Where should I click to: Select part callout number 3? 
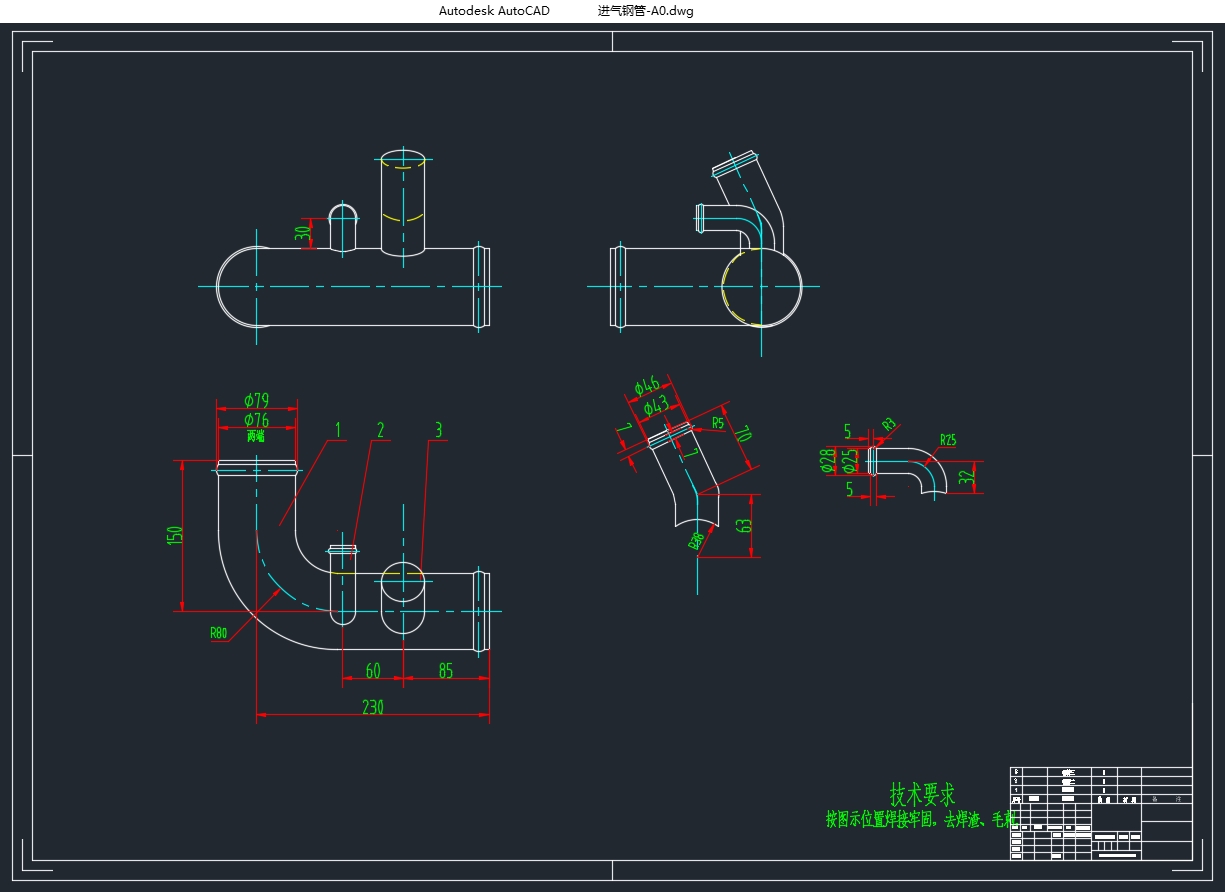tap(438, 430)
